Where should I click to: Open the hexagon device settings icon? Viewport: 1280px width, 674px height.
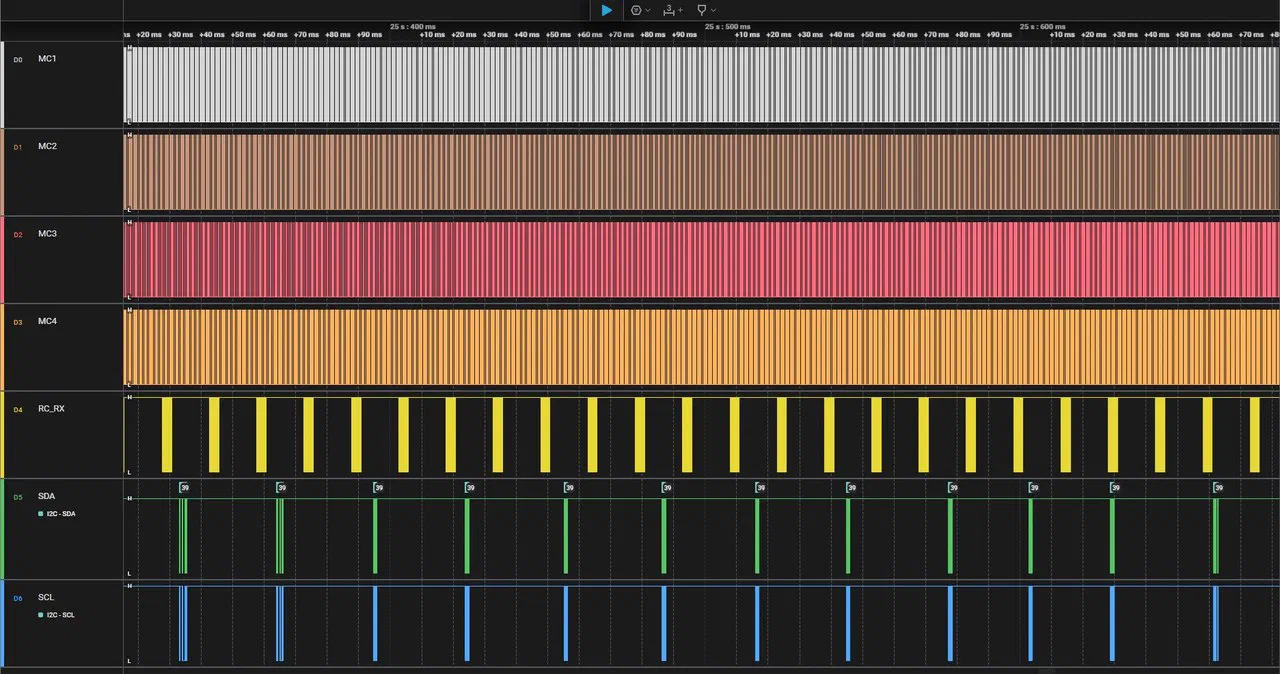636,10
